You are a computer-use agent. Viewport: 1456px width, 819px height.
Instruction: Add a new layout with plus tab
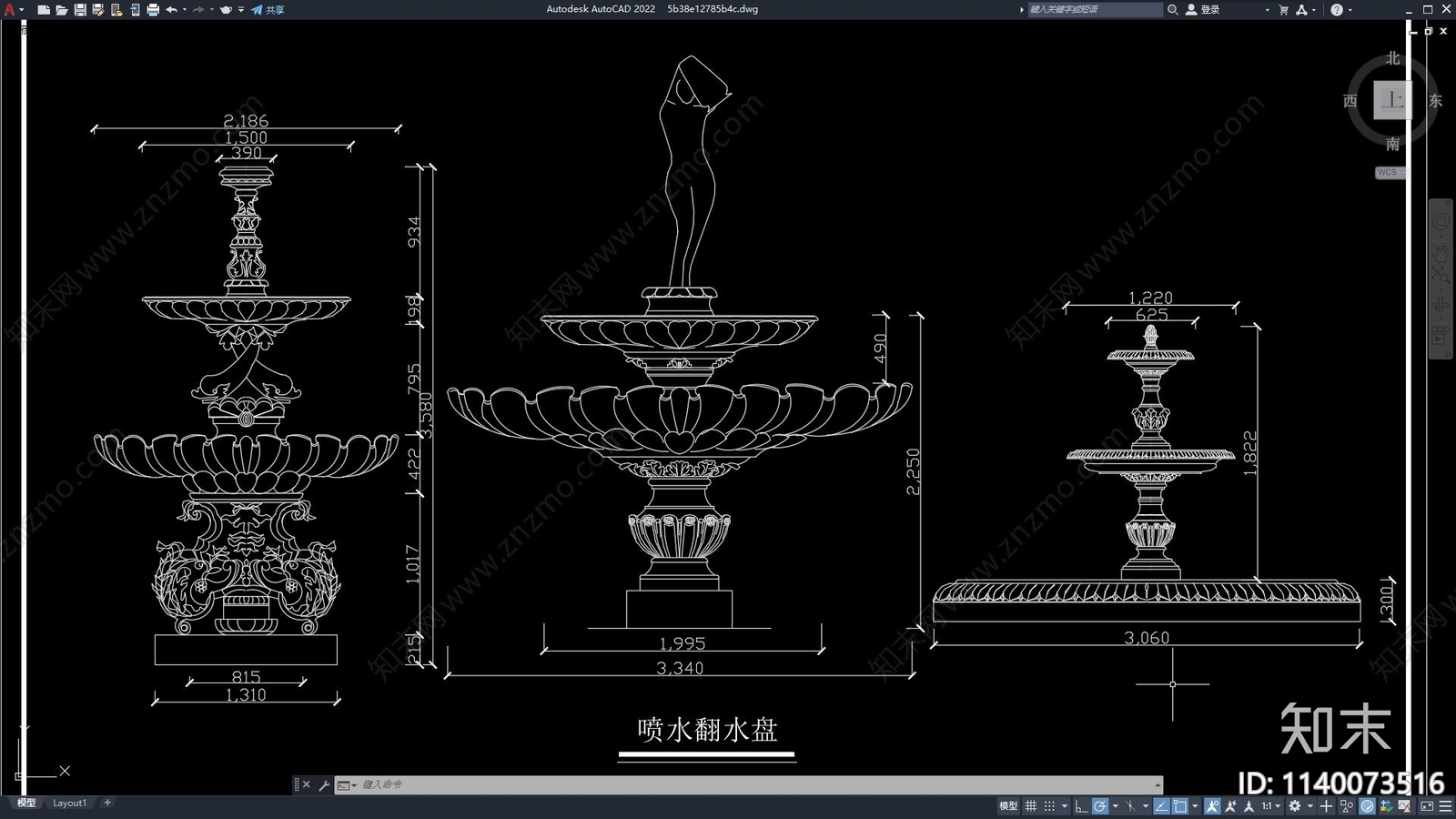pos(107,803)
